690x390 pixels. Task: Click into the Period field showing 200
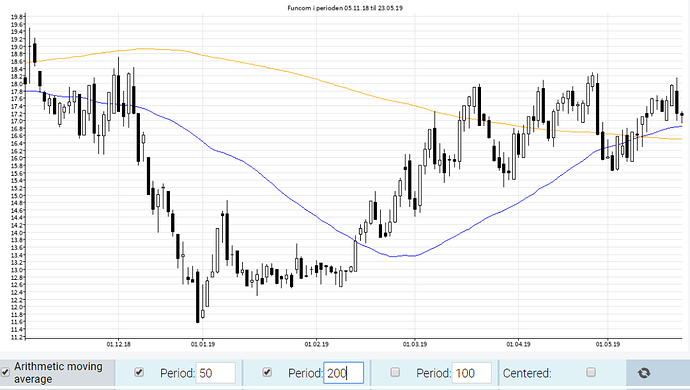[344, 373]
